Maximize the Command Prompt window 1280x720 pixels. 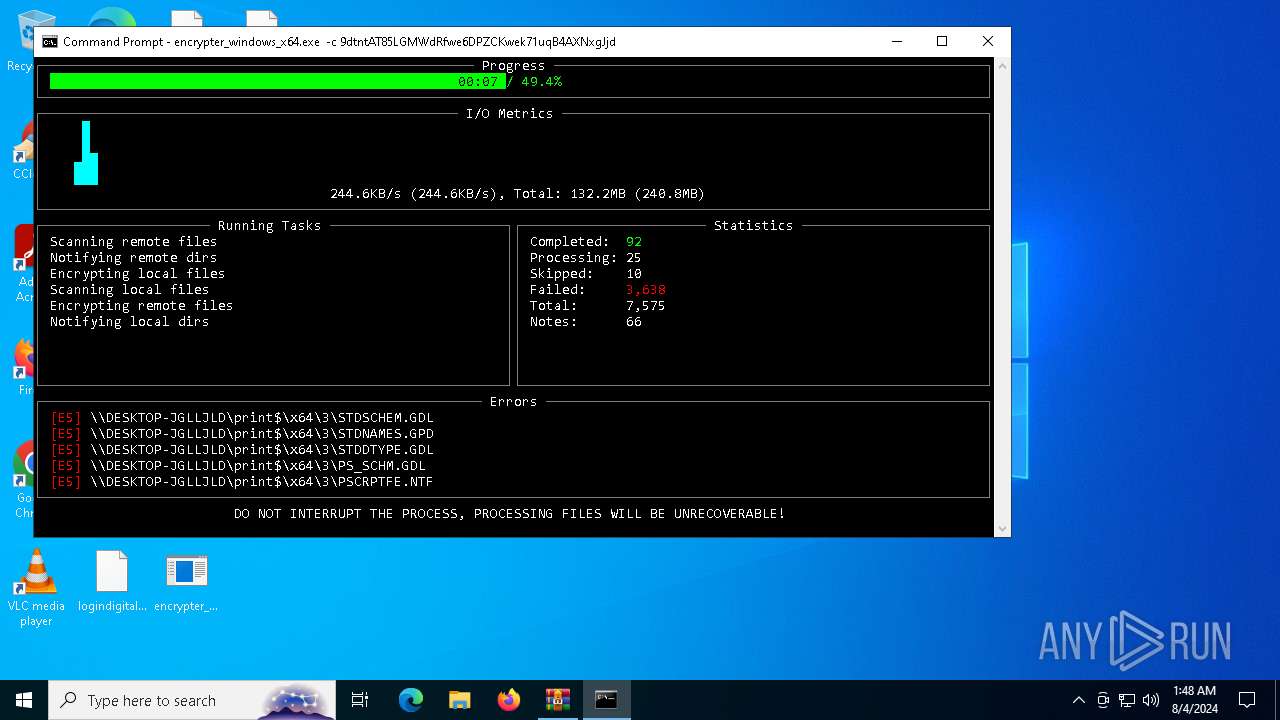pos(942,42)
